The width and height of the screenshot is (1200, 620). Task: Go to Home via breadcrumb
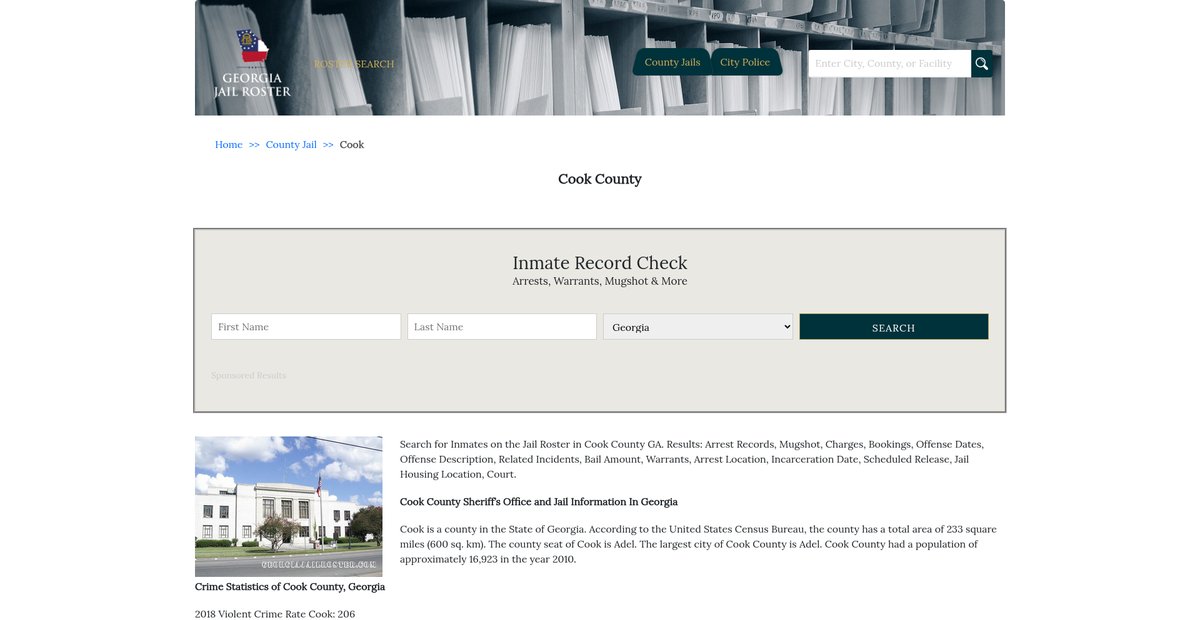point(228,145)
